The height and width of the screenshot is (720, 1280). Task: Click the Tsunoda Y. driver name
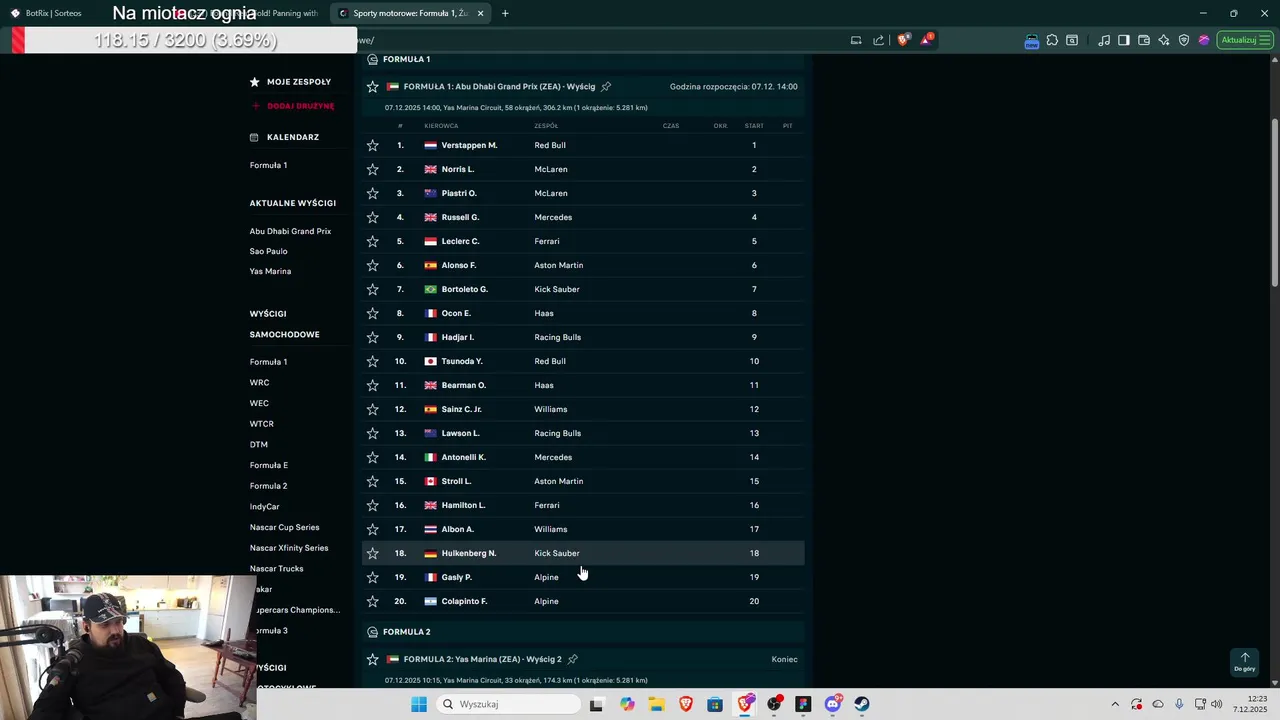[462, 361]
